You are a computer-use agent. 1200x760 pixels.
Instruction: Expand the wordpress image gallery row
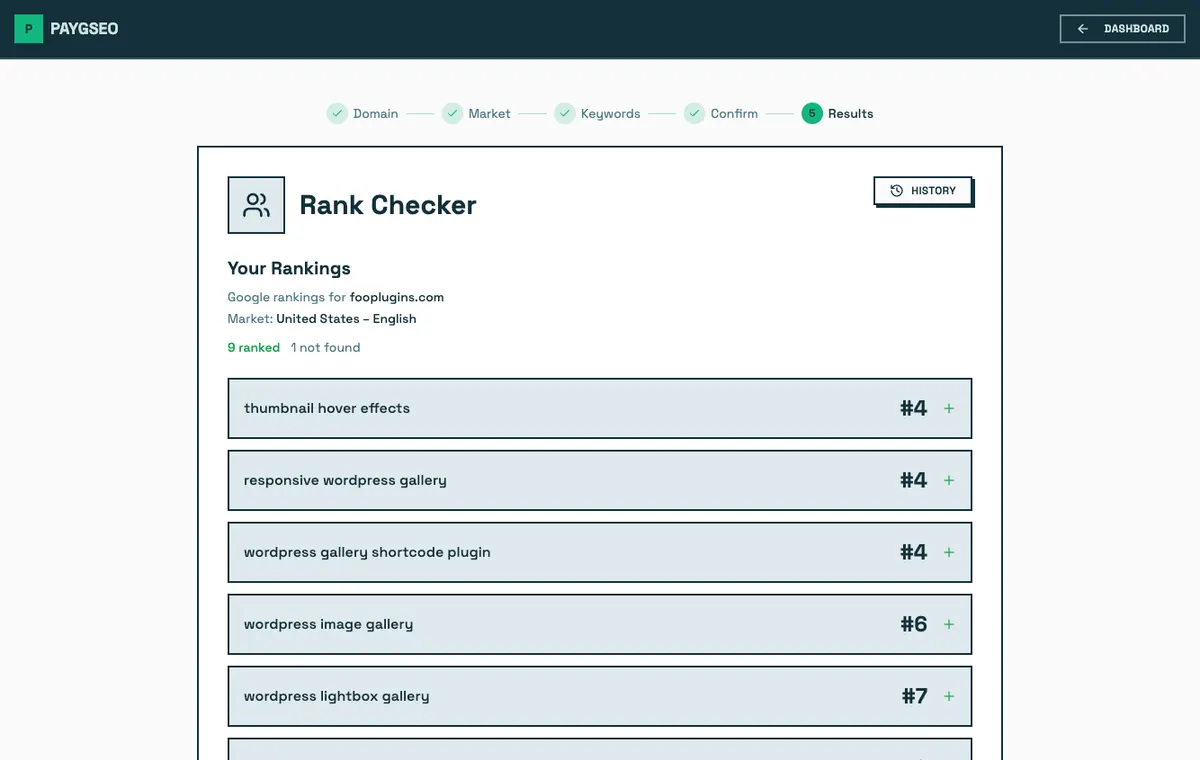coord(949,624)
